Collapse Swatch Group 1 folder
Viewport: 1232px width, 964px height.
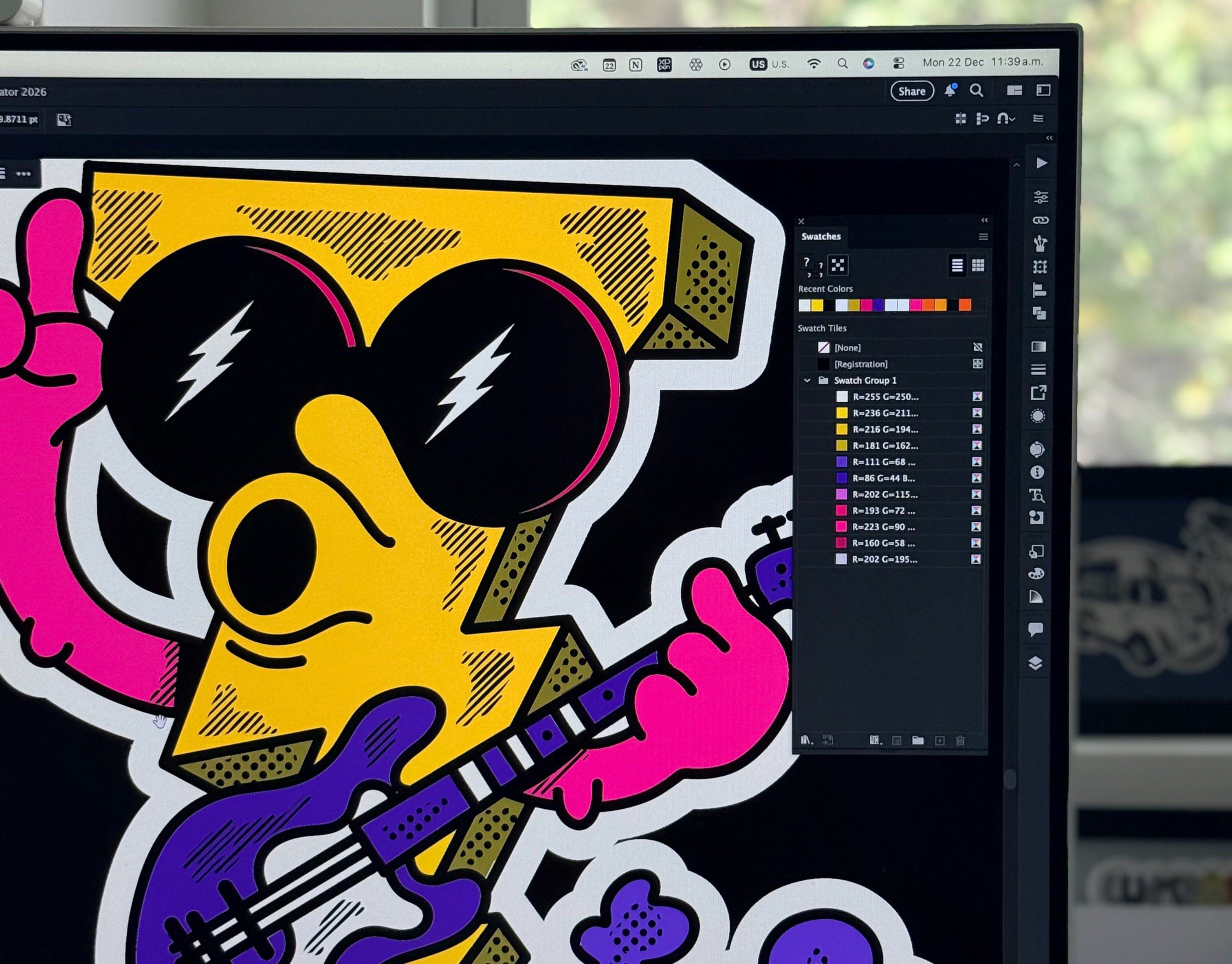(807, 380)
